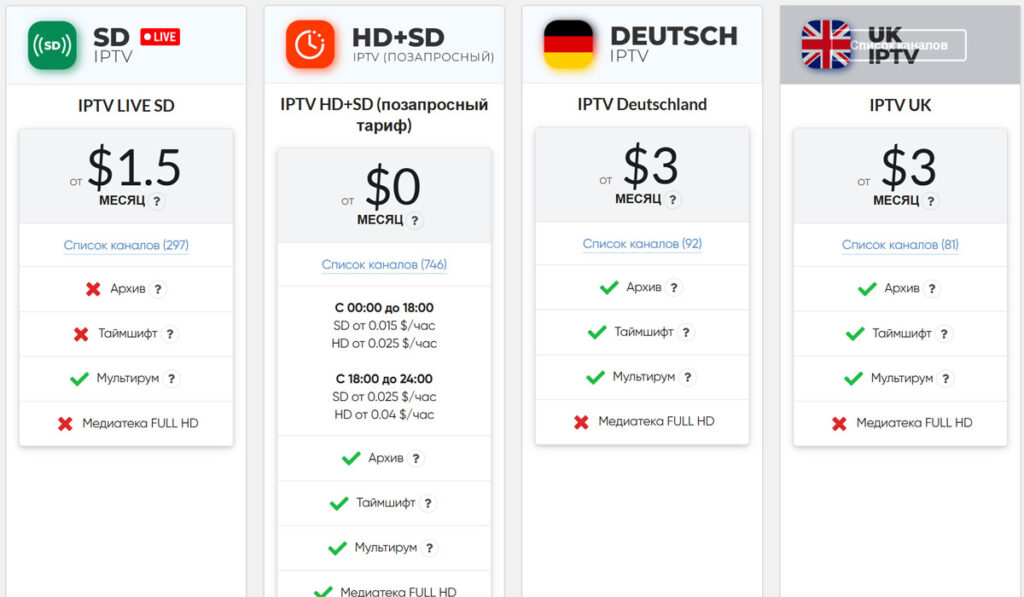Click question mark next to Таймшифт in Deutsch plan

(686, 332)
